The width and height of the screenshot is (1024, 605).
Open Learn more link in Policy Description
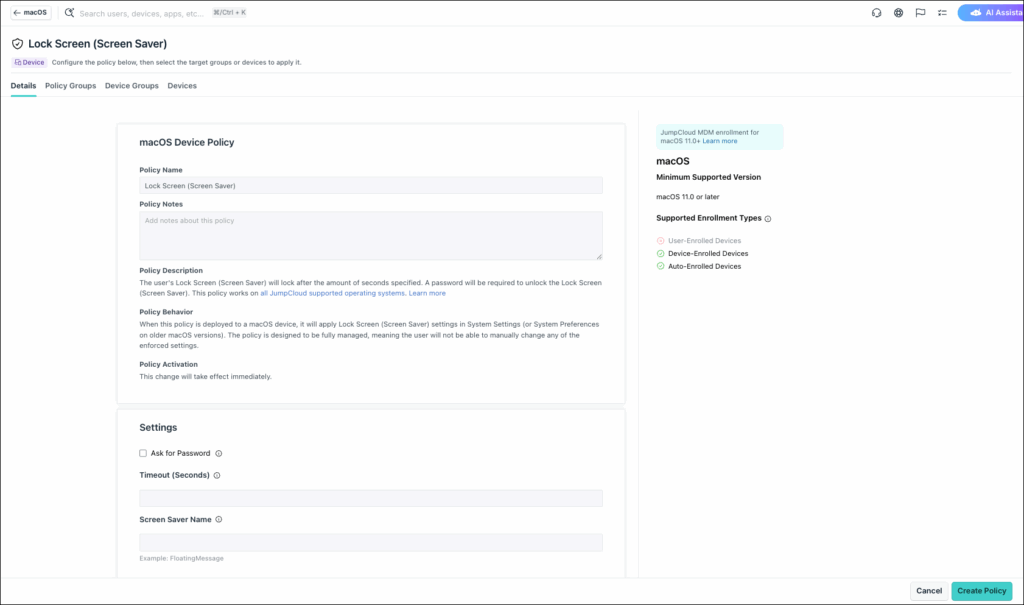coord(427,293)
